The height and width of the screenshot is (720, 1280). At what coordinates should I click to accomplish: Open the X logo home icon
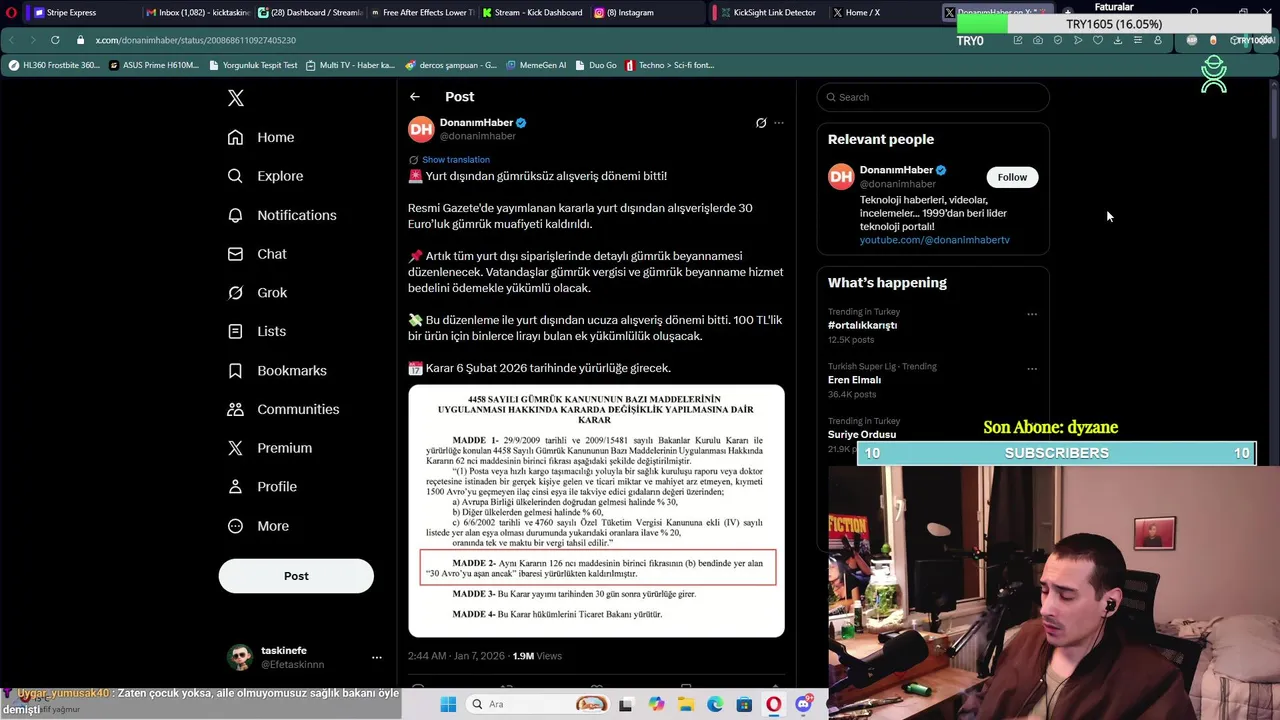point(235,98)
